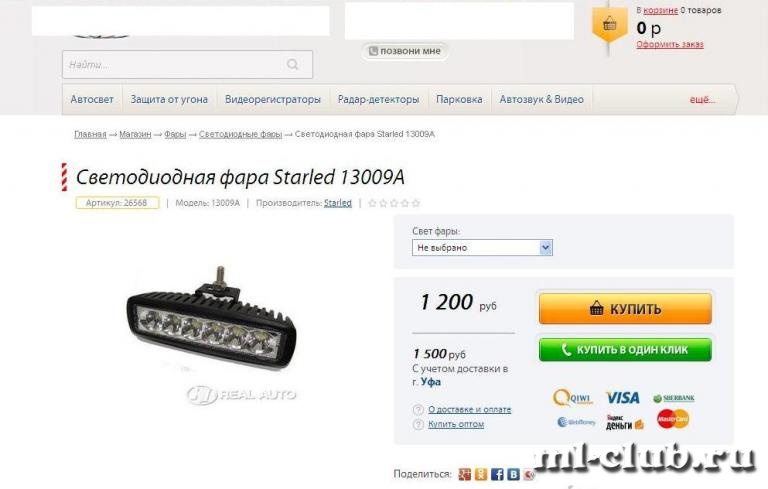Click the orange КУПИТЬ button
Image resolution: width=768 pixels, height=489 pixels.
[x=625, y=309]
